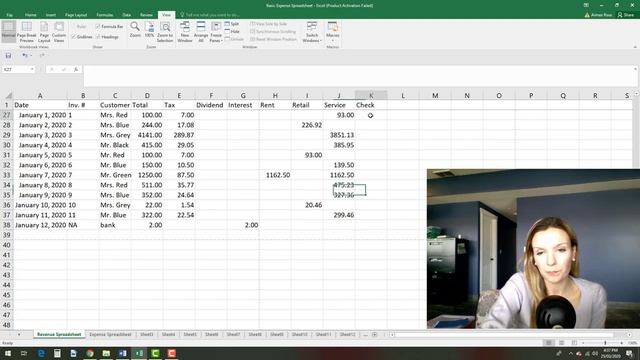Save the workbook from Quick Access toolbar

[x=8, y=56]
